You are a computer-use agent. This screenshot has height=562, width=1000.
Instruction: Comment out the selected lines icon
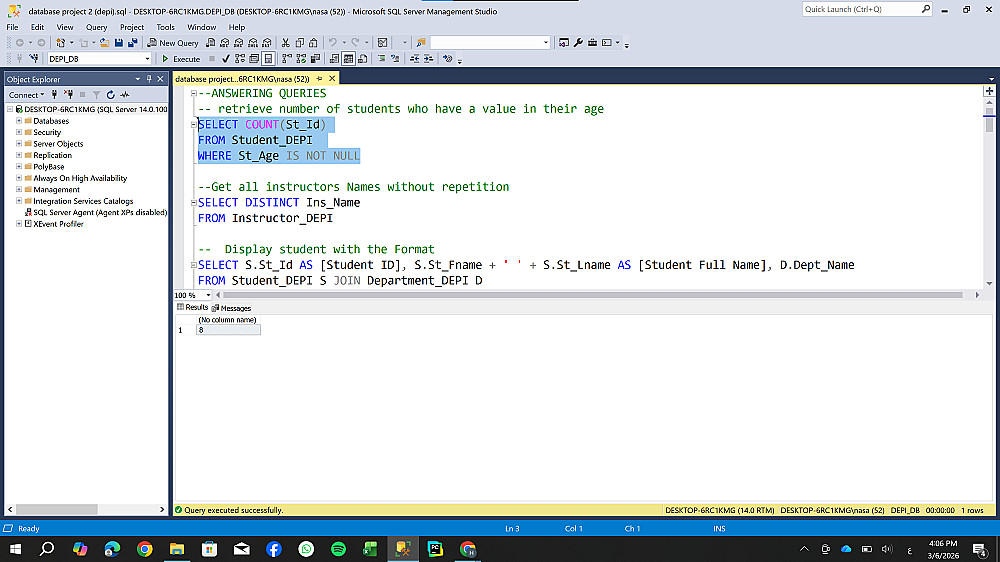pyautogui.click(x=381, y=59)
